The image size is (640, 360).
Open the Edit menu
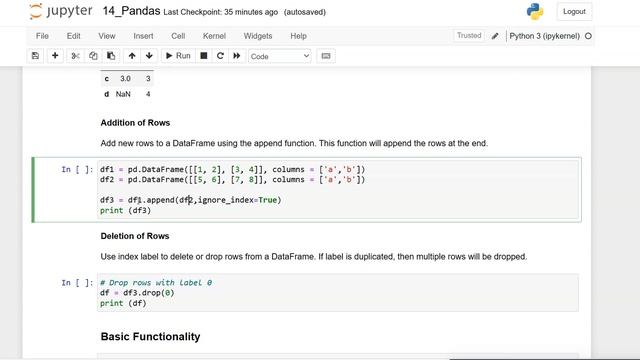point(73,36)
